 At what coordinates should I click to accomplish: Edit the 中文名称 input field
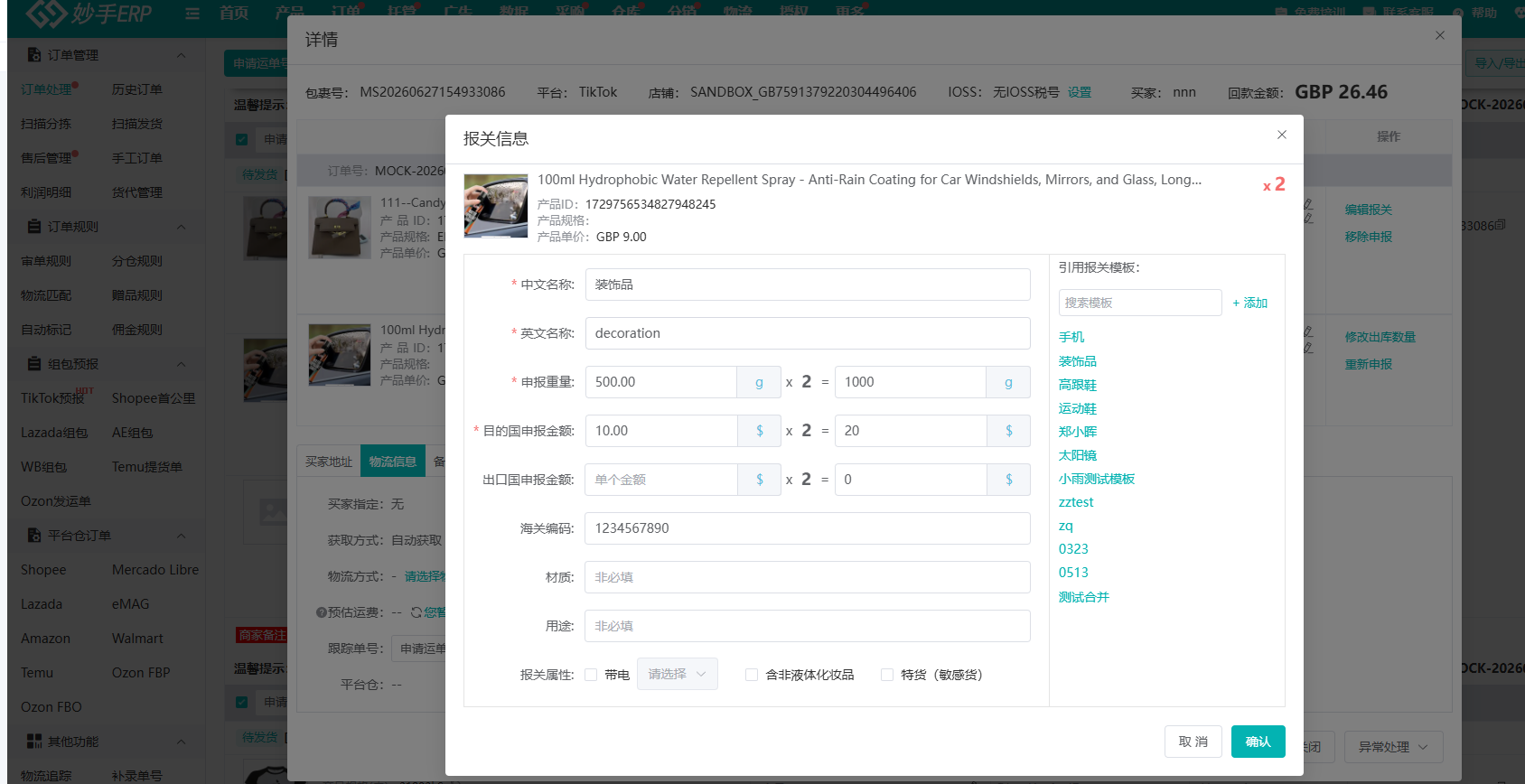808,285
